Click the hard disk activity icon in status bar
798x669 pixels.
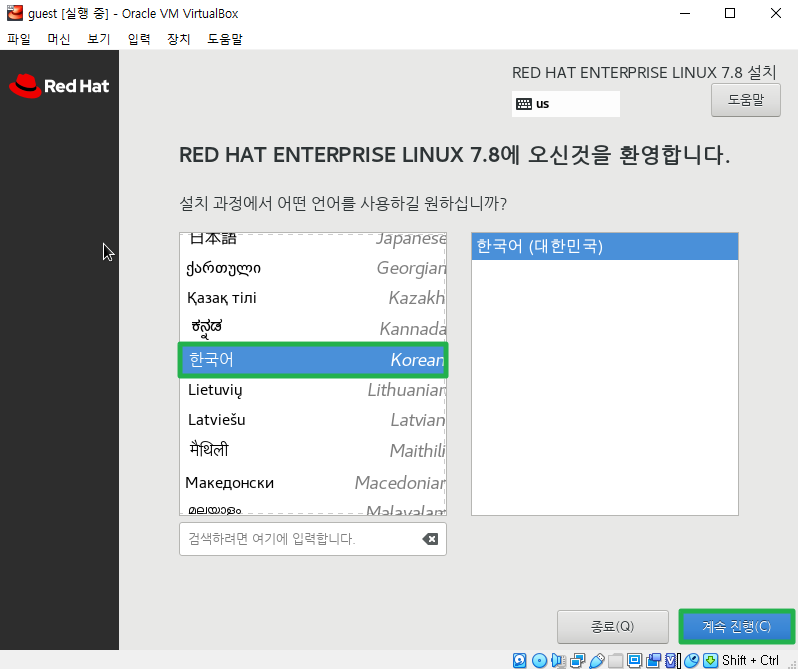(520, 660)
